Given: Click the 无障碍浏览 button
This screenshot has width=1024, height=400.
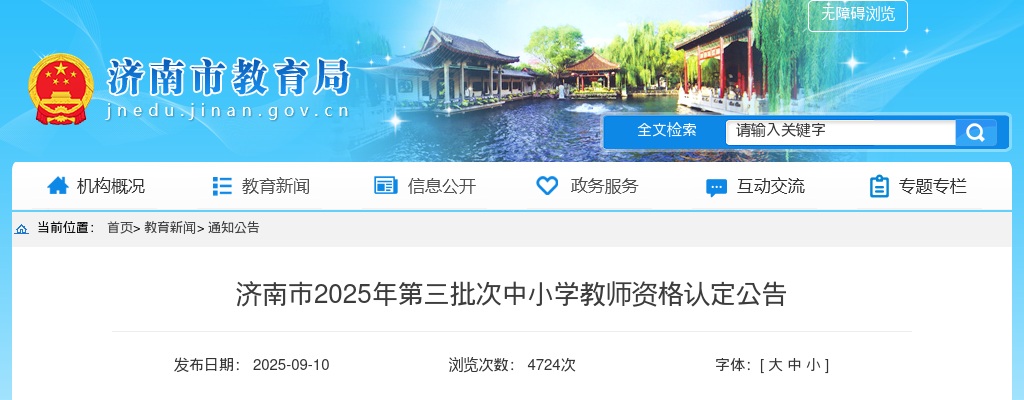Looking at the screenshot, I should click(x=857, y=14).
